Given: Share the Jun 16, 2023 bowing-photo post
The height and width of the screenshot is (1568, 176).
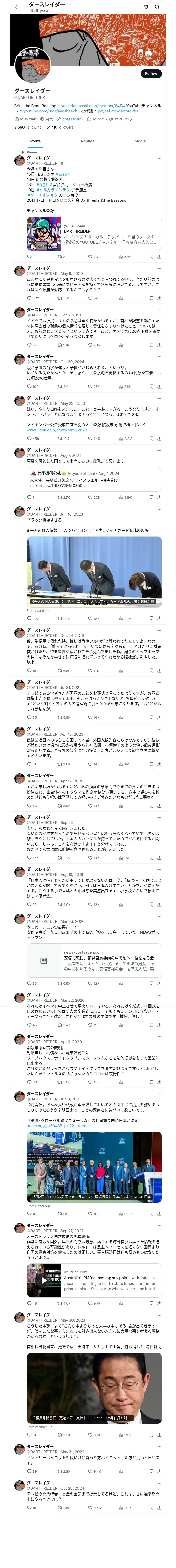Looking at the screenshot, I should (x=159, y=618).
